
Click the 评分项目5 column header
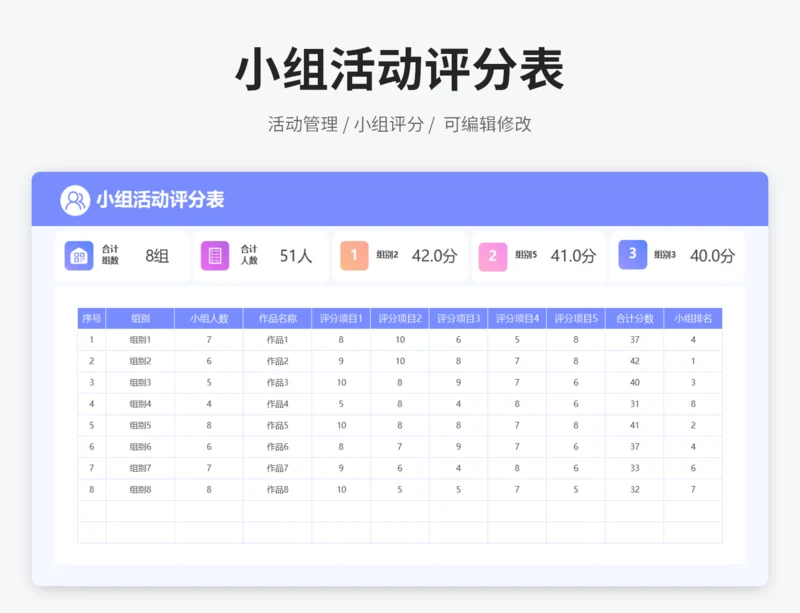tap(576, 318)
